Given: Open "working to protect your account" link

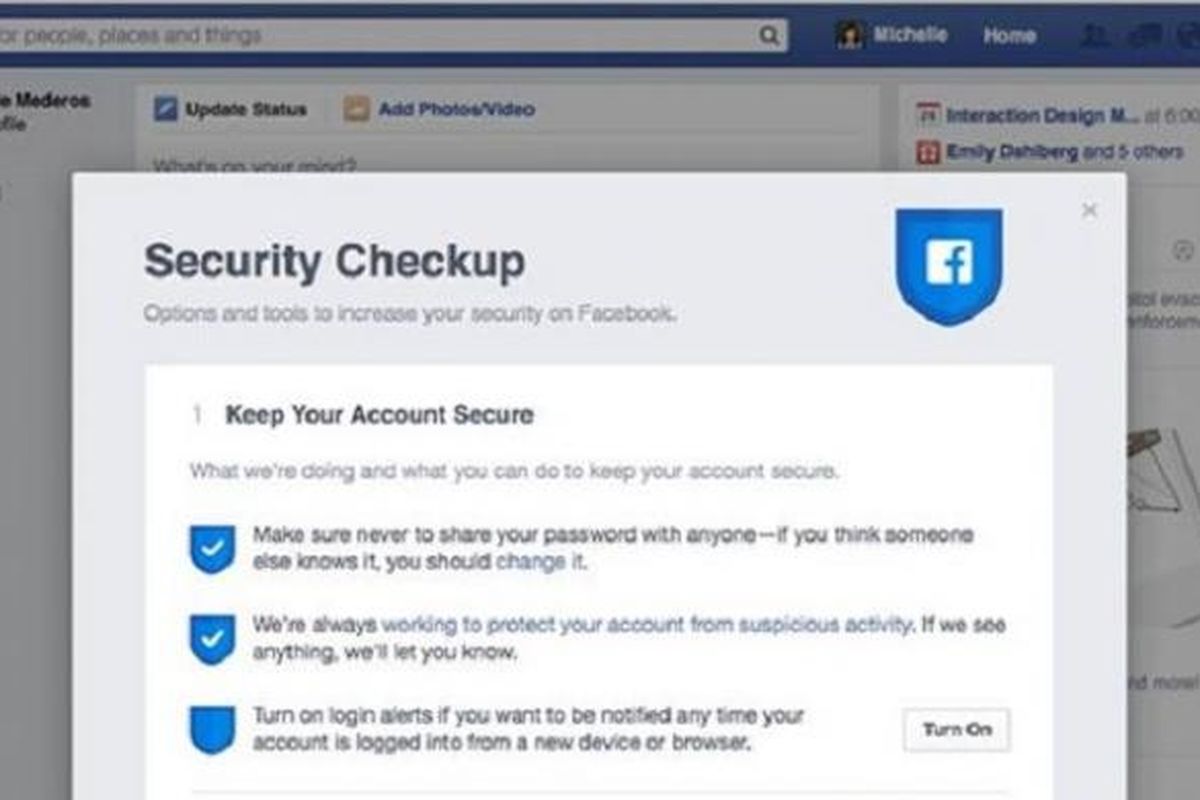Looking at the screenshot, I should (x=646, y=626).
